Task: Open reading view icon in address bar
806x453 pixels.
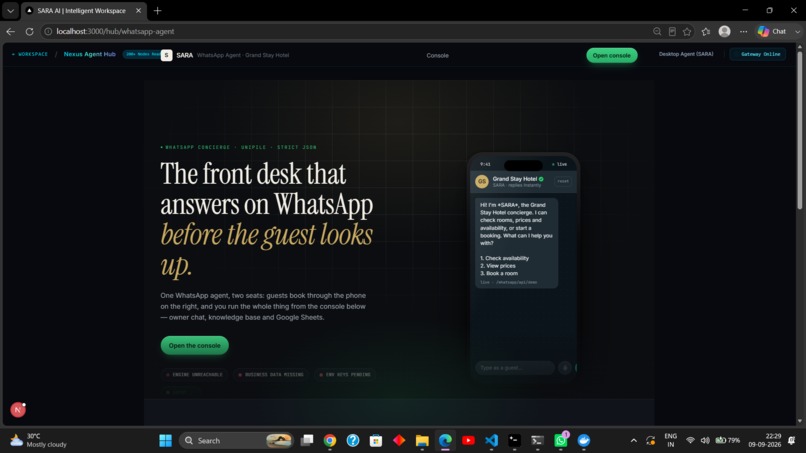Action: tap(672, 31)
